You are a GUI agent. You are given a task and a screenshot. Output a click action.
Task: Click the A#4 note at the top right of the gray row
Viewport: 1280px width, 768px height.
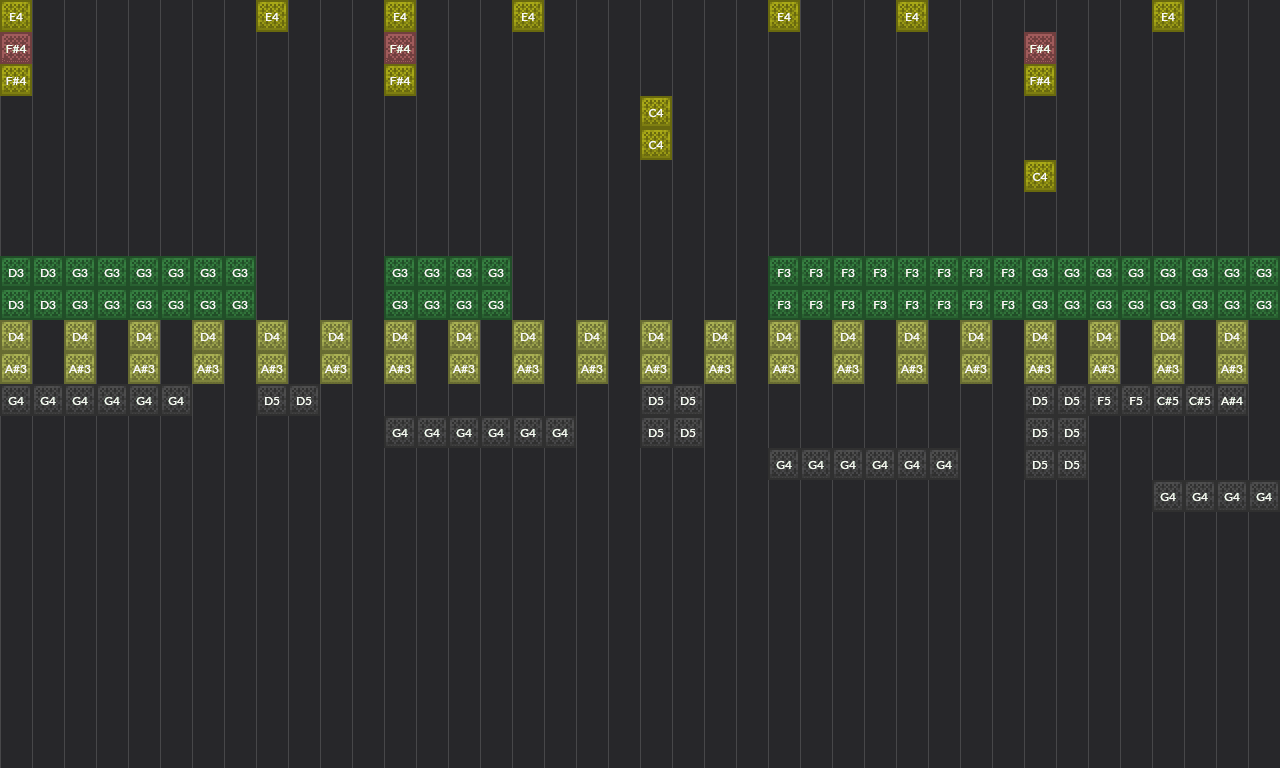tap(1232, 400)
